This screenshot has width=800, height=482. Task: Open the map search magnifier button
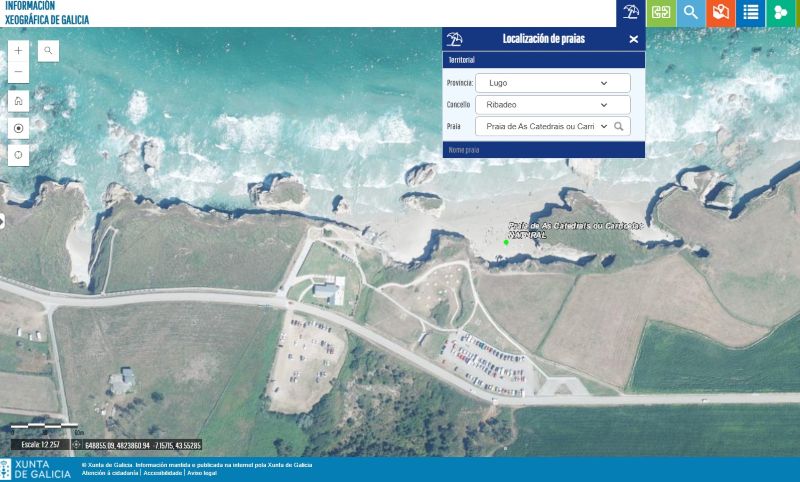tap(48, 50)
